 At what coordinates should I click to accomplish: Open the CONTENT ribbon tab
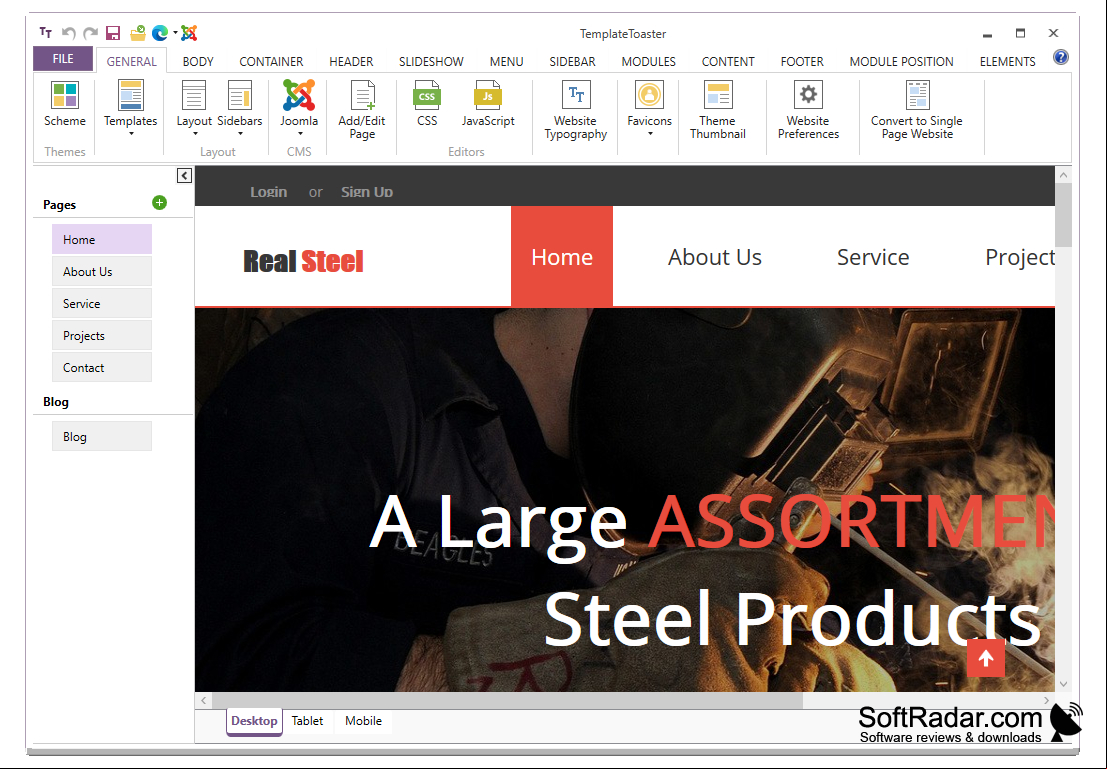pyautogui.click(x=728, y=61)
